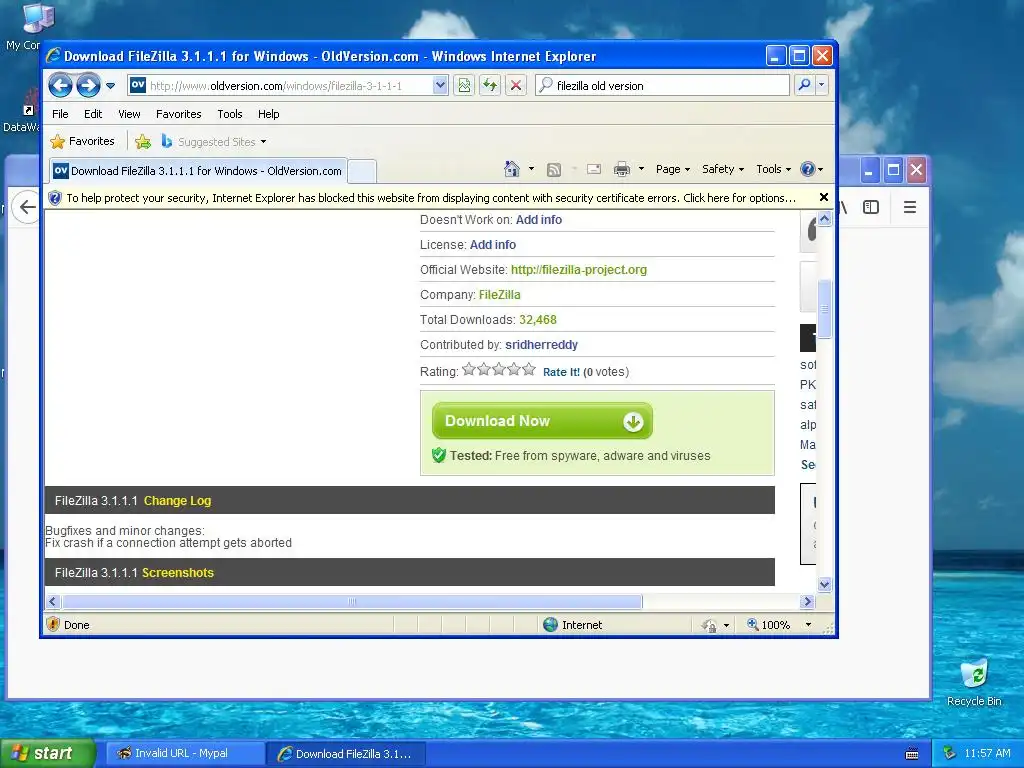Click status bar security shield icon

tap(54, 625)
